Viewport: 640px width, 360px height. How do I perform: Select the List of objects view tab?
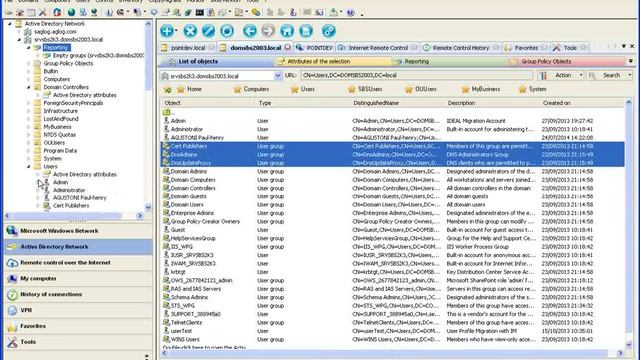coord(216,61)
